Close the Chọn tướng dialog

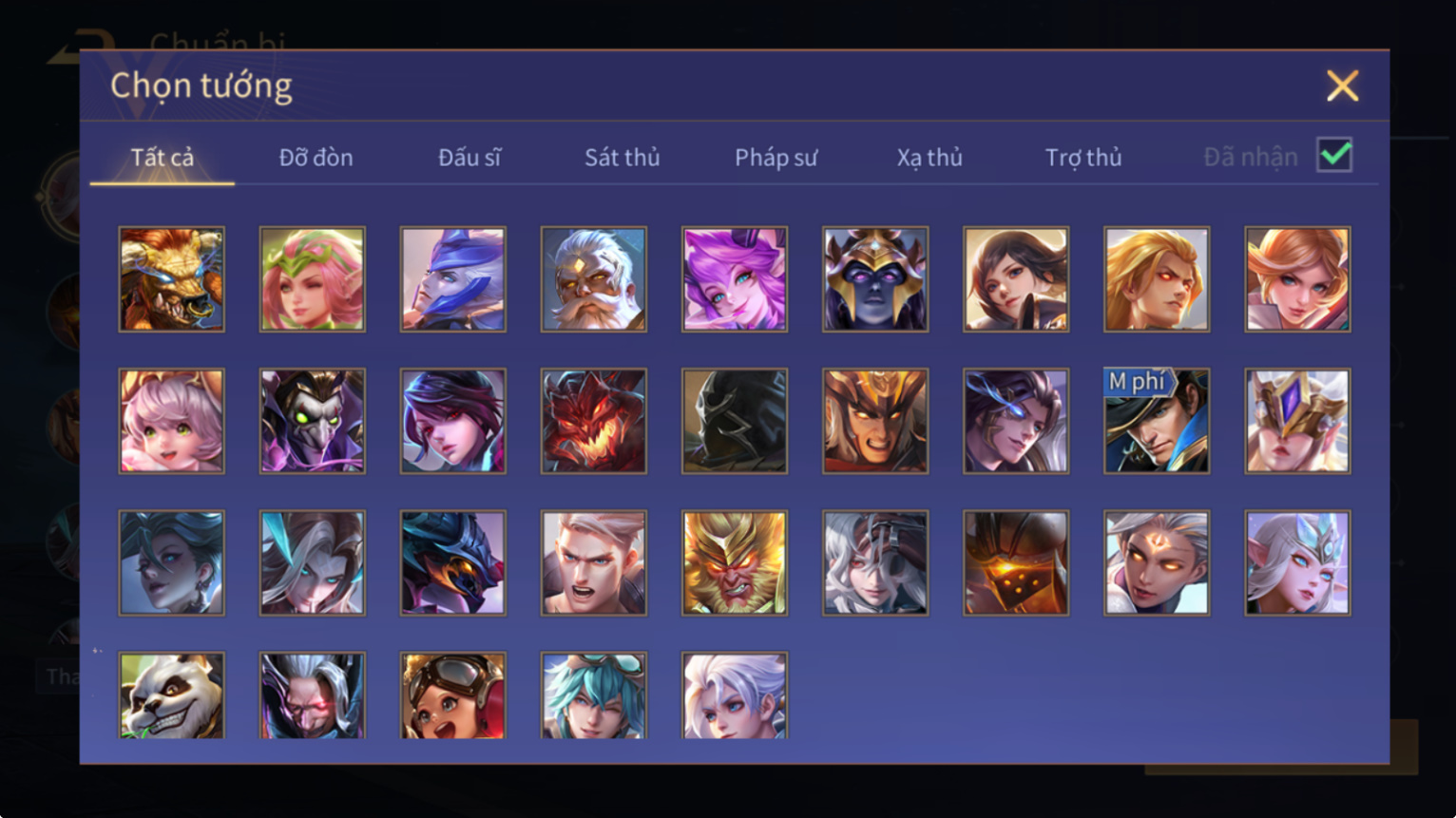pyautogui.click(x=1342, y=86)
